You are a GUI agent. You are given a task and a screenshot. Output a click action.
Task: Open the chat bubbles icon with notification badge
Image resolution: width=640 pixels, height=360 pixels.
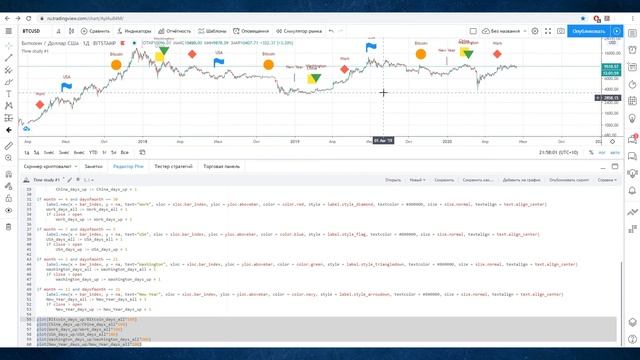click(633, 139)
